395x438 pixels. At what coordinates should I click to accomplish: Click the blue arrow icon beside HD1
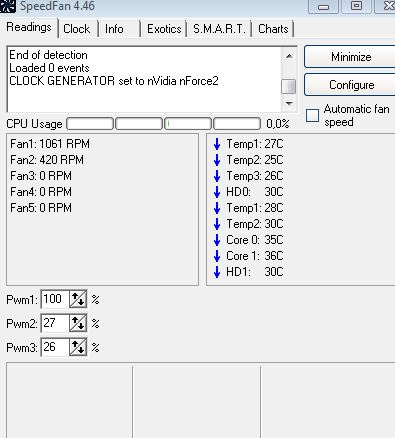coord(217,272)
